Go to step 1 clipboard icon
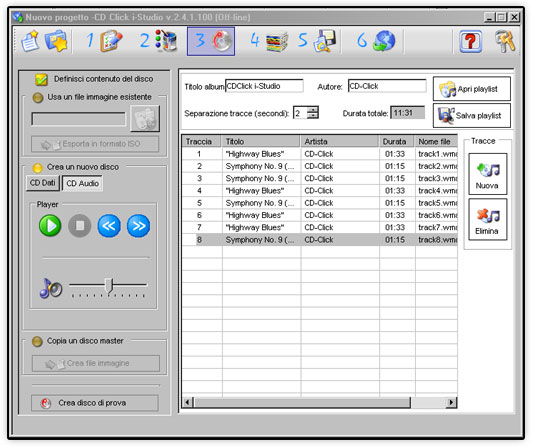 (x=104, y=41)
